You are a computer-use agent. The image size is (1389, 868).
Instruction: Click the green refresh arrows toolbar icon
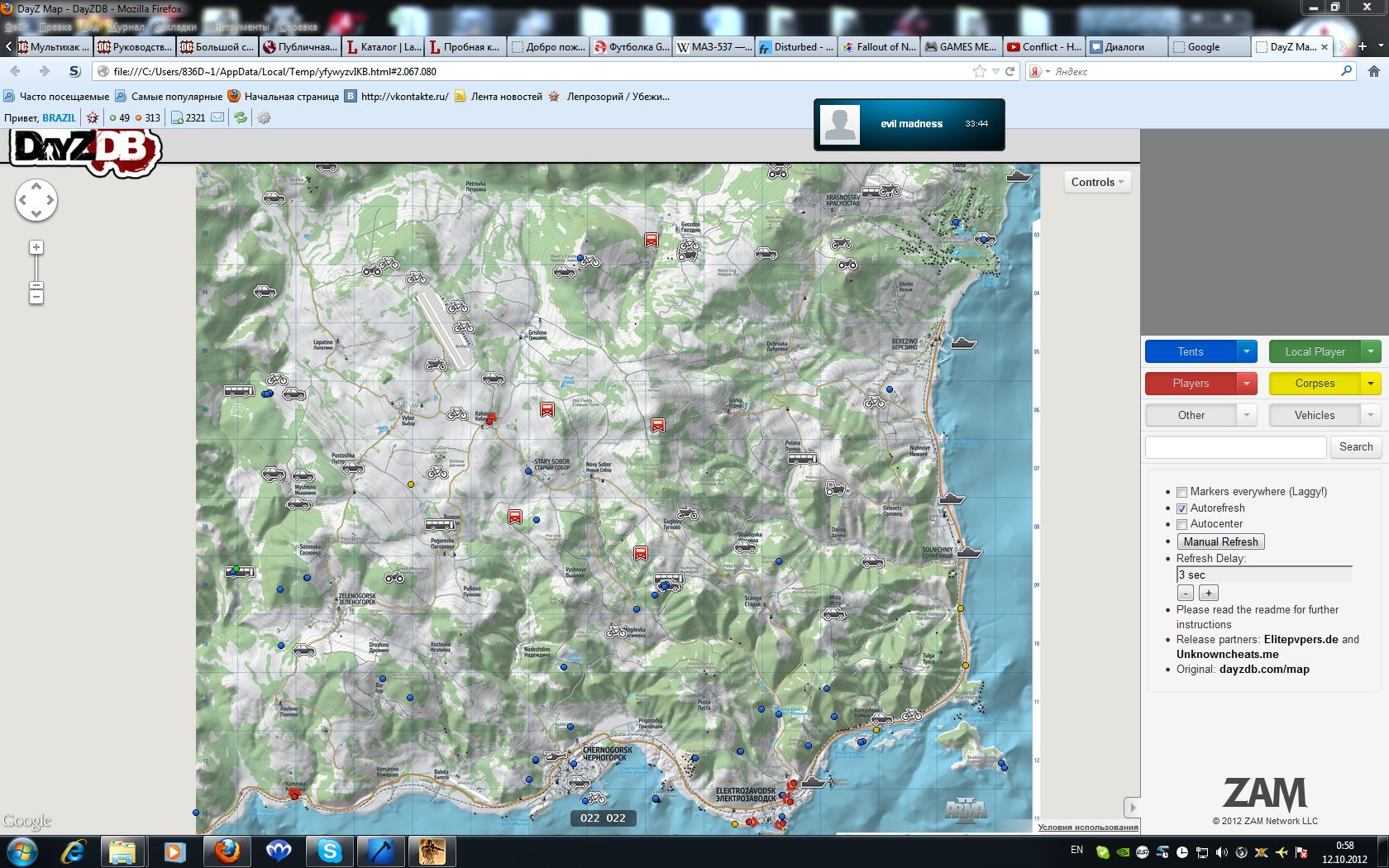pos(241,117)
